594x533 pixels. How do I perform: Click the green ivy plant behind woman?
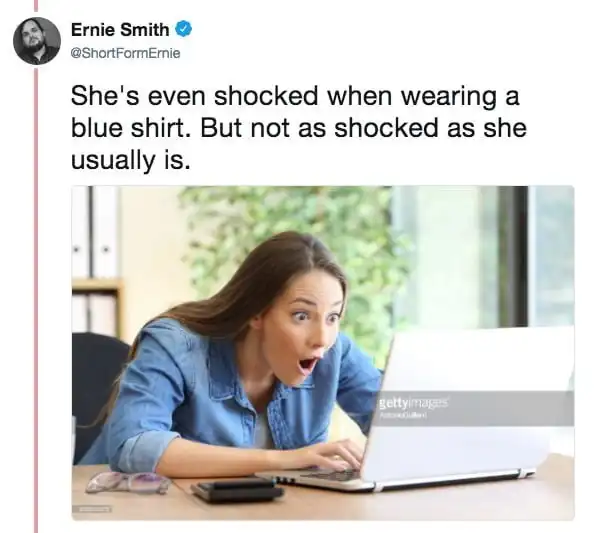[288, 242]
